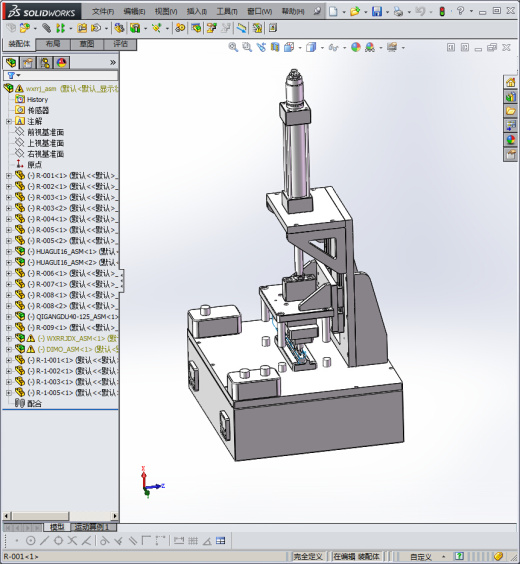Click the Help question mark icon
520x564 pixels.
click(460, 11)
